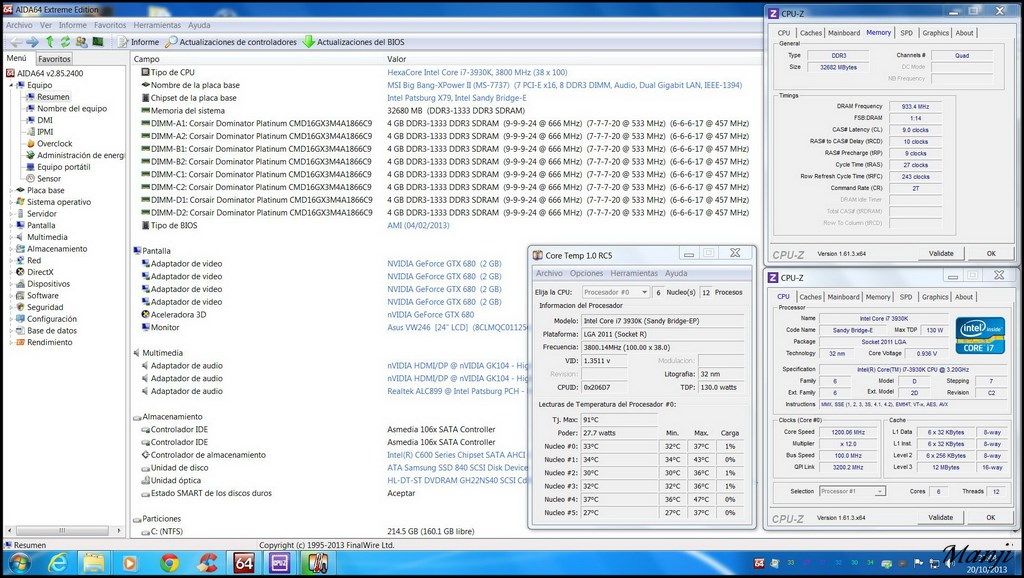Viewport: 1024px width, 578px height.
Task: Open the Caches tab in the upper CPU-Z window
Action: click(810, 33)
